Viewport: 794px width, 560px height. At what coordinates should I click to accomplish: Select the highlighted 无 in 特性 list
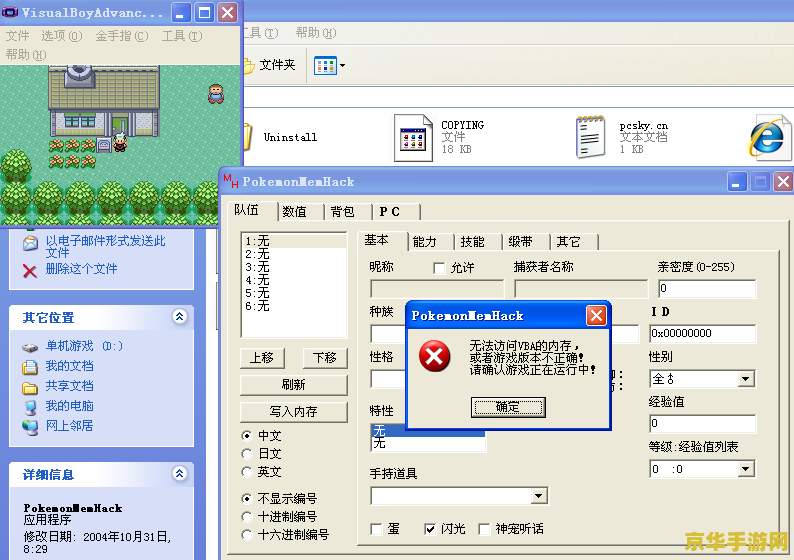click(x=427, y=431)
